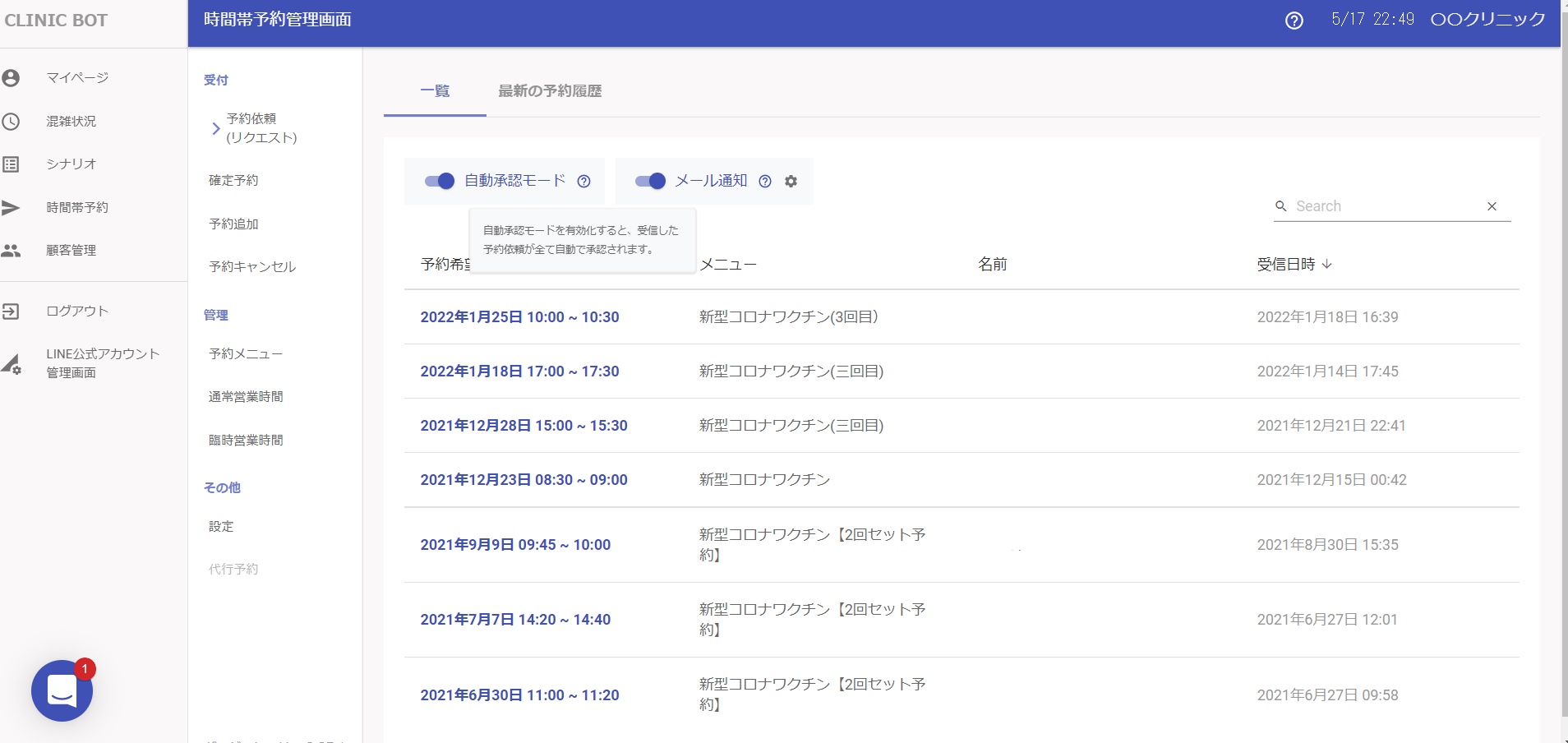Viewport: 1568px width, 743px height.
Task: Clear search with the X button
Action: (x=1492, y=206)
